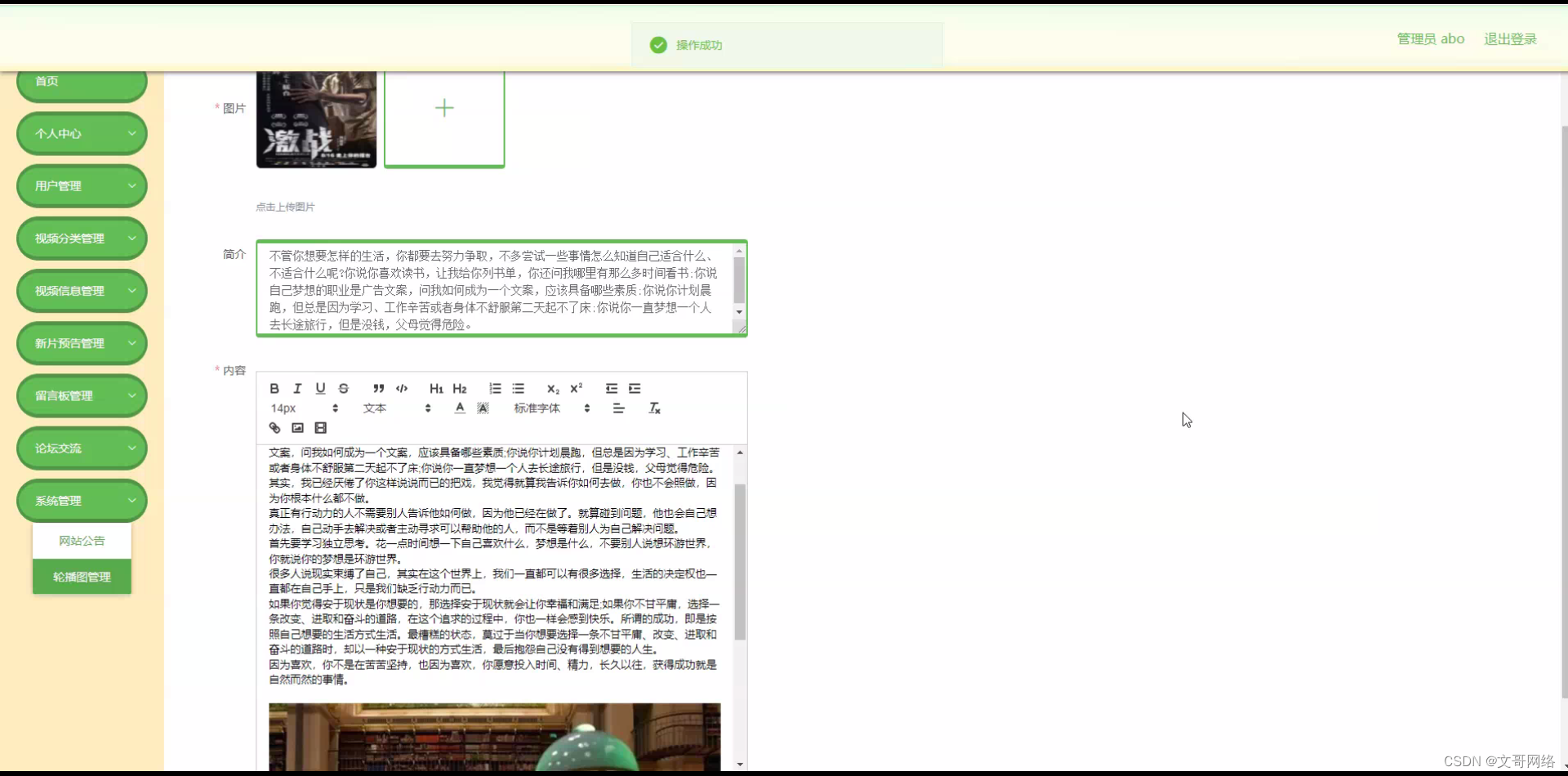This screenshot has width=1568, height=776.
Task: Expand the 个人中心 sidebar menu
Action: point(82,133)
